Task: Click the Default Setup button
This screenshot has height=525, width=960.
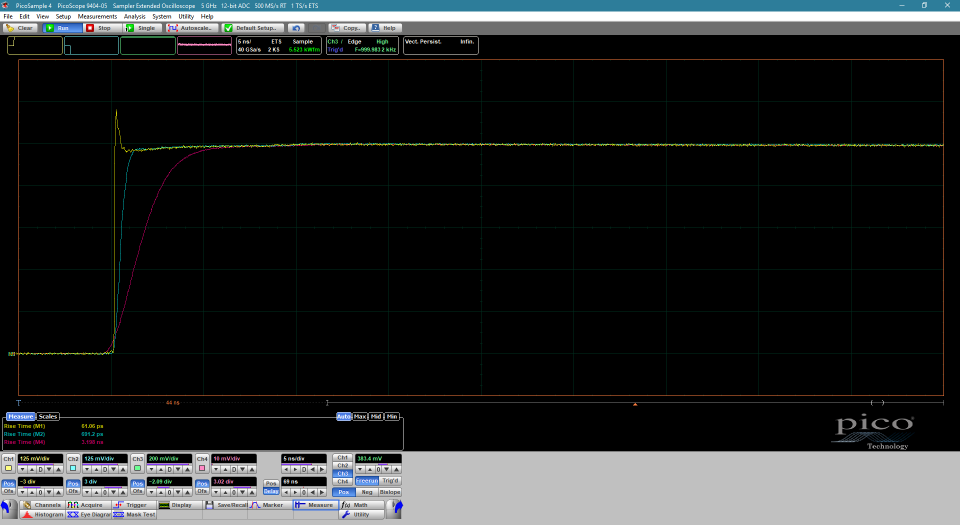Action: click(x=255, y=28)
